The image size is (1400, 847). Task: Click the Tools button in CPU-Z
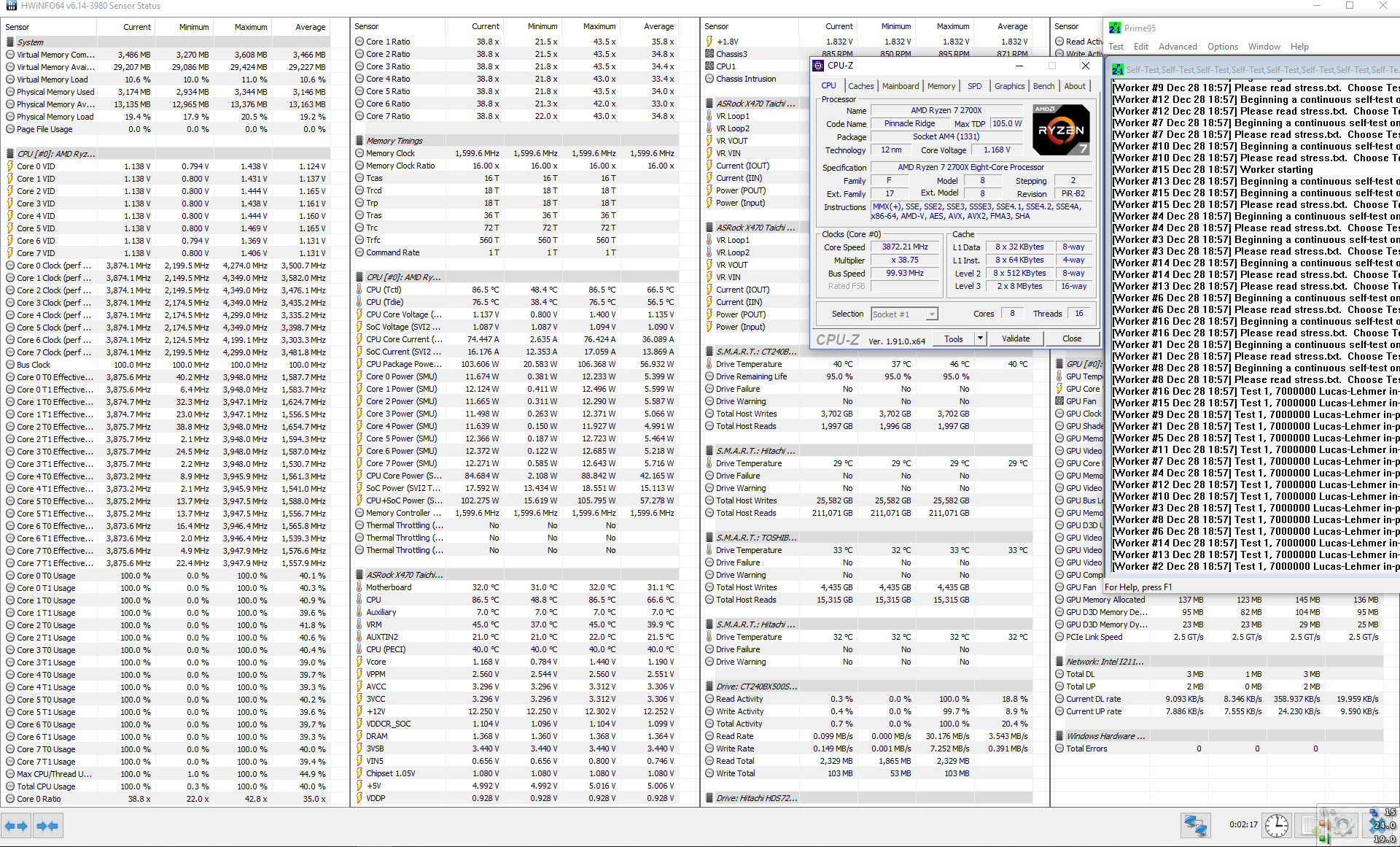[x=954, y=339]
